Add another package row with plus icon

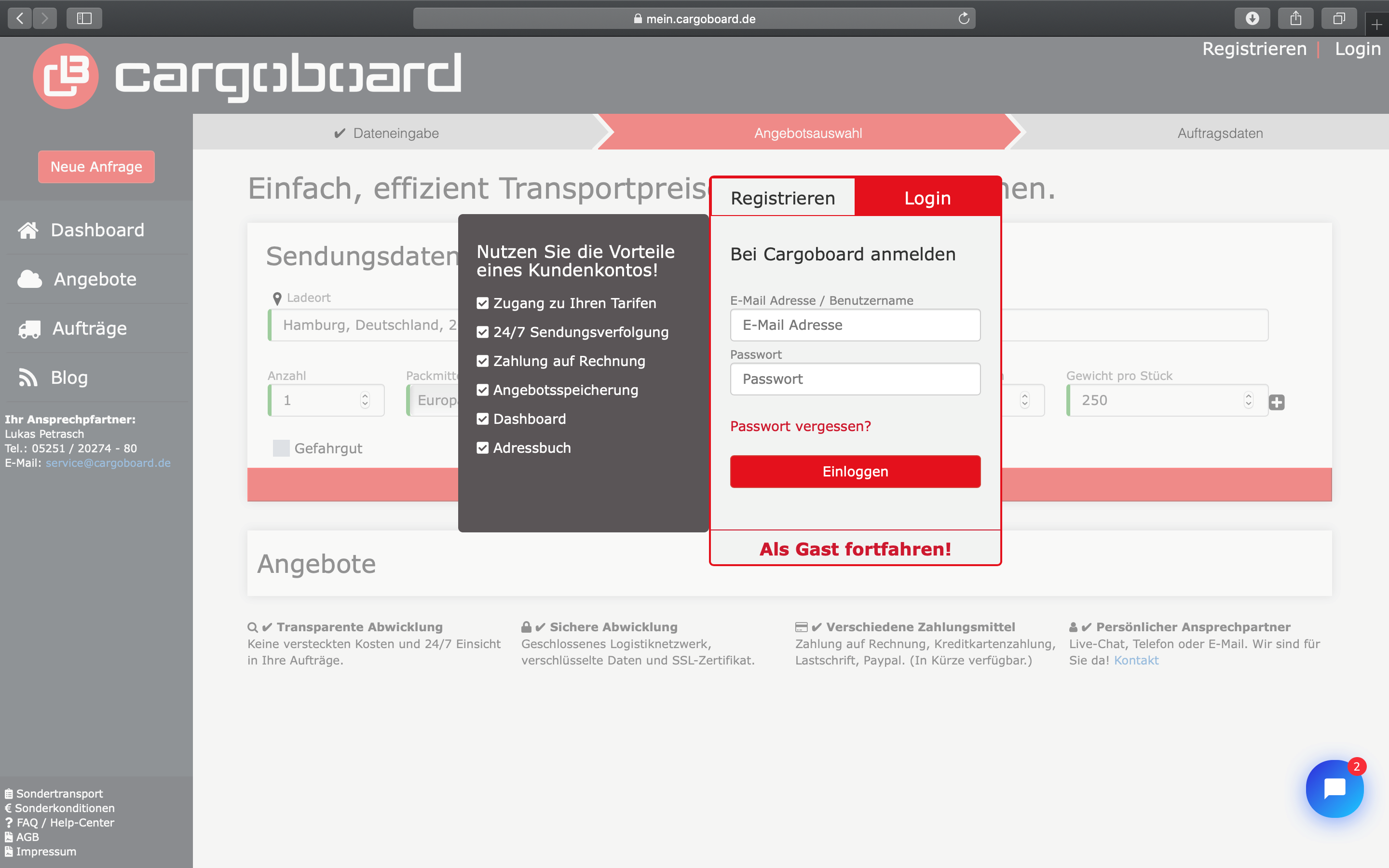[1277, 403]
